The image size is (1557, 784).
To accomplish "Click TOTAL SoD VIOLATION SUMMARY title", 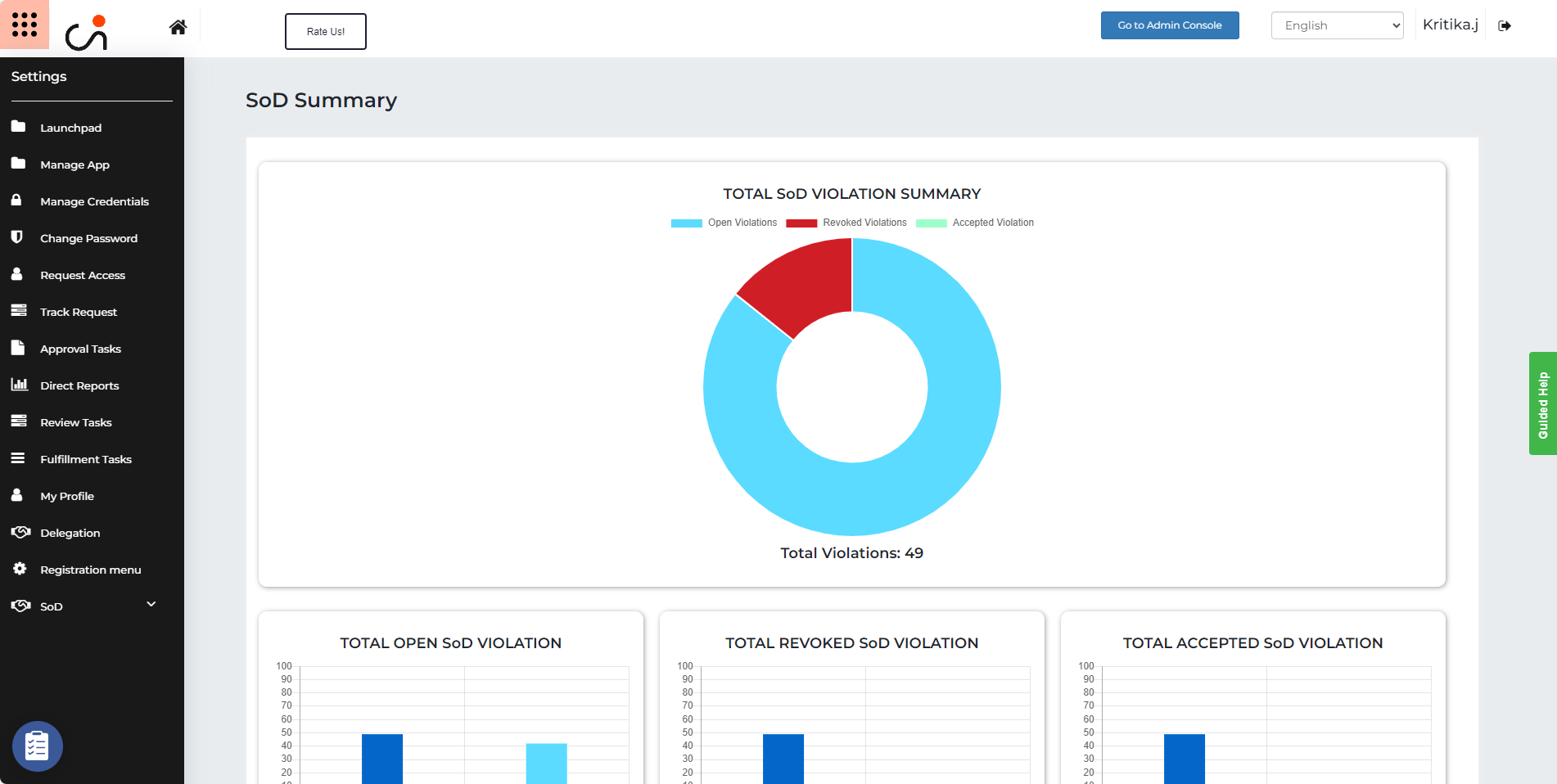I will (x=852, y=194).
